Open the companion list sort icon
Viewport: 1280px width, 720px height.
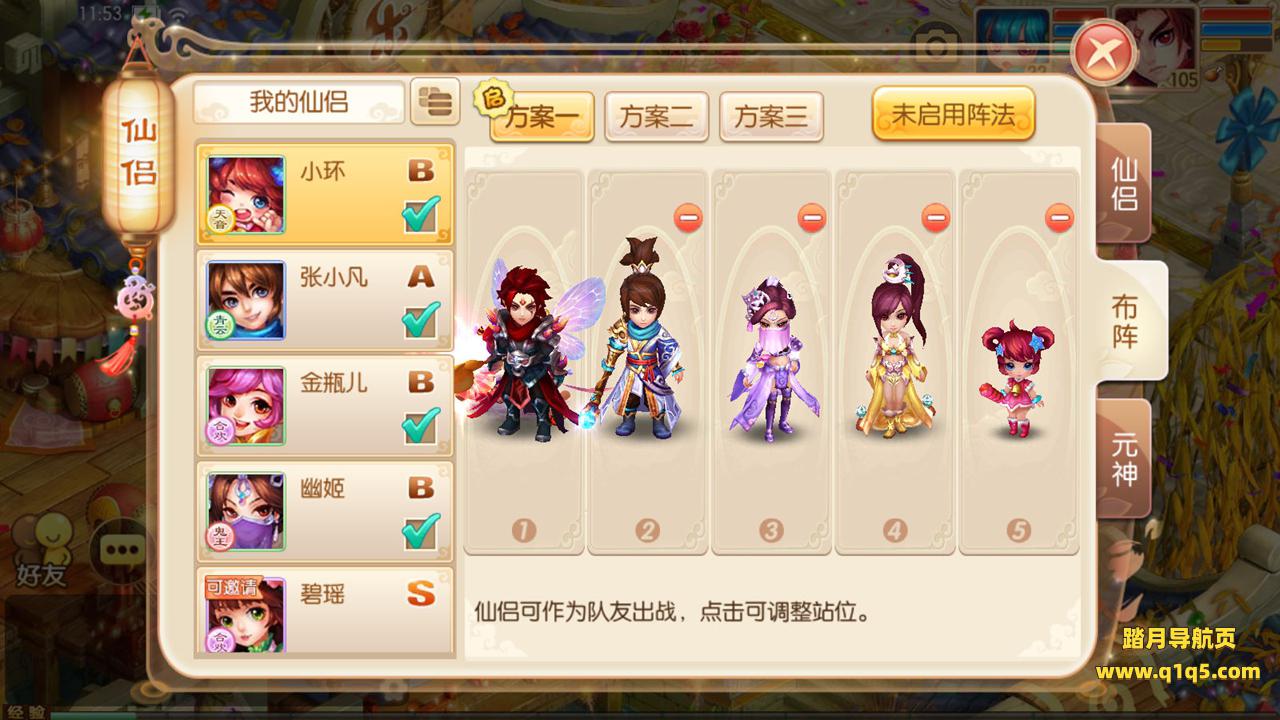[435, 102]
